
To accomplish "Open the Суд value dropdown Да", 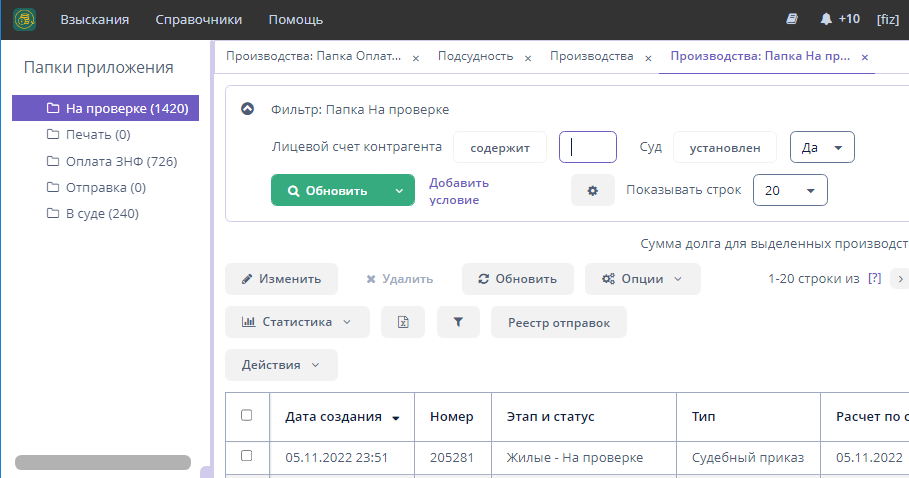I will pyautogui.click(x=821, y=147).
